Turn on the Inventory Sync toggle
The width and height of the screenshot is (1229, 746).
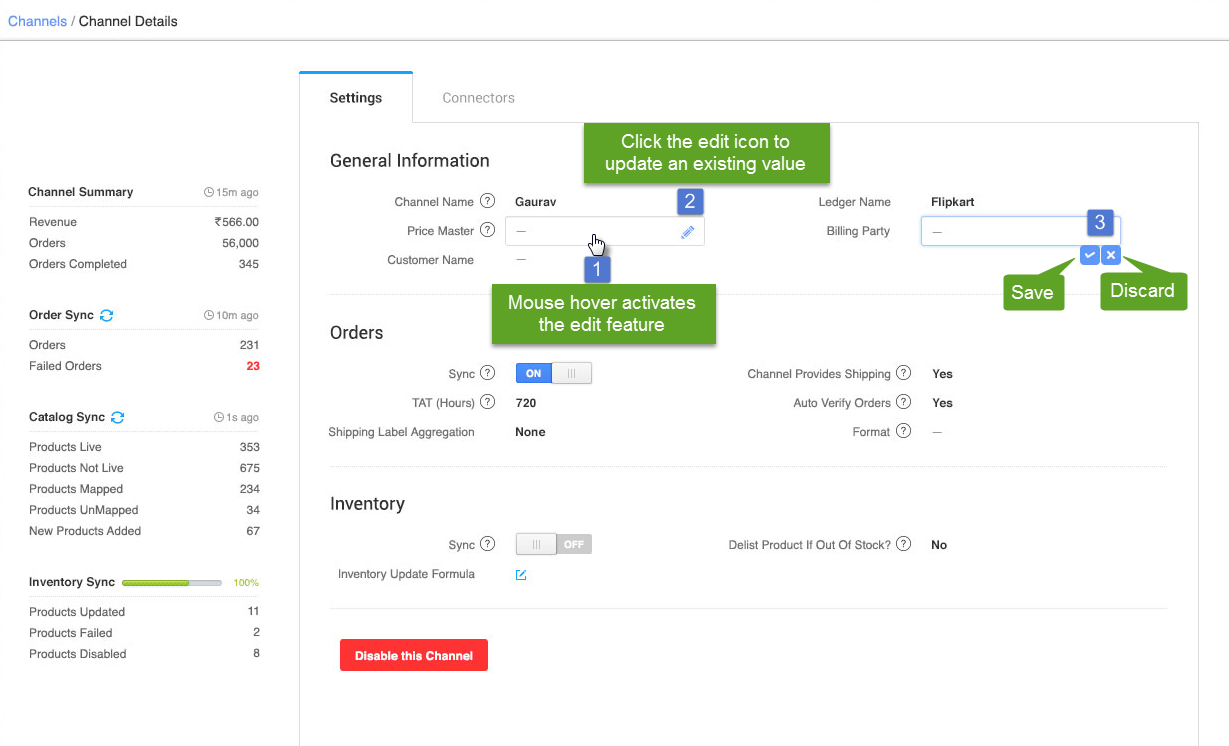point(536,543)
